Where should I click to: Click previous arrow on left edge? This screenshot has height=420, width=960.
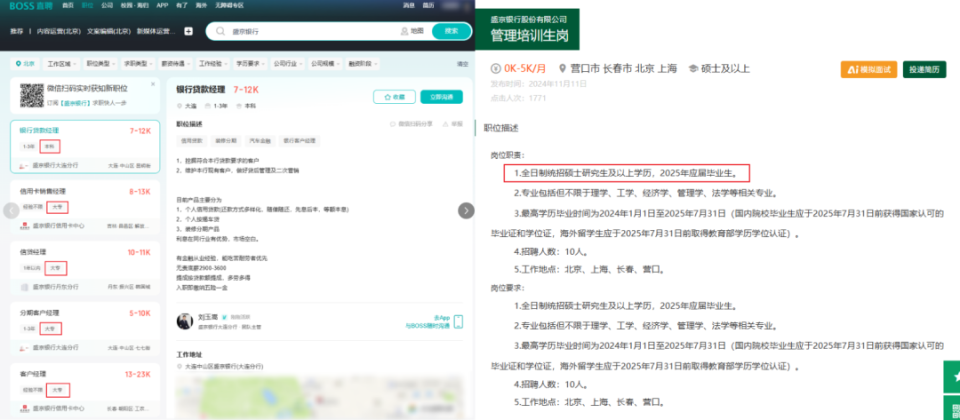[11, 211]
